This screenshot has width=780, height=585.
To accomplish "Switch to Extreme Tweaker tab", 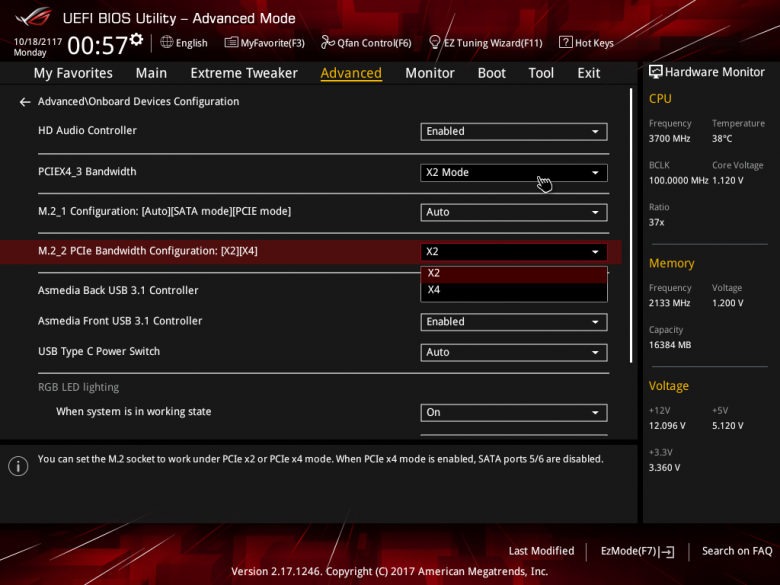I will click(x=244, y=73).
